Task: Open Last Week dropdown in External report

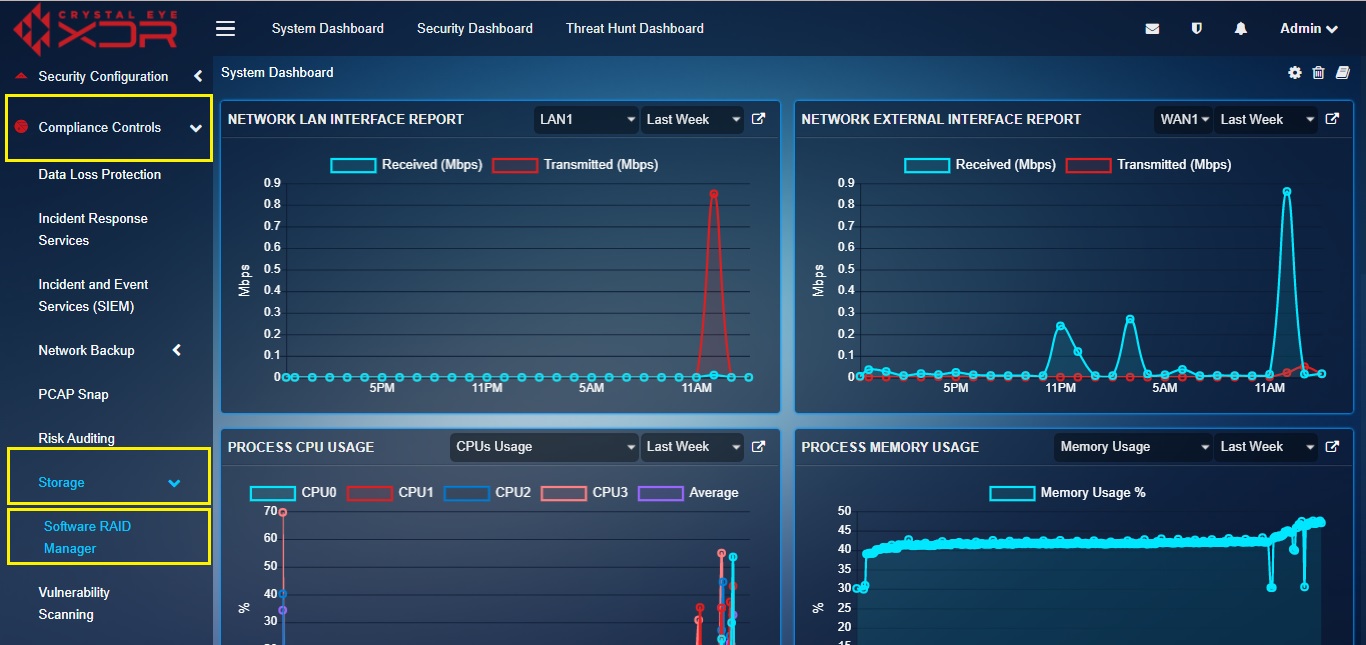Action: pos(1266,120)
